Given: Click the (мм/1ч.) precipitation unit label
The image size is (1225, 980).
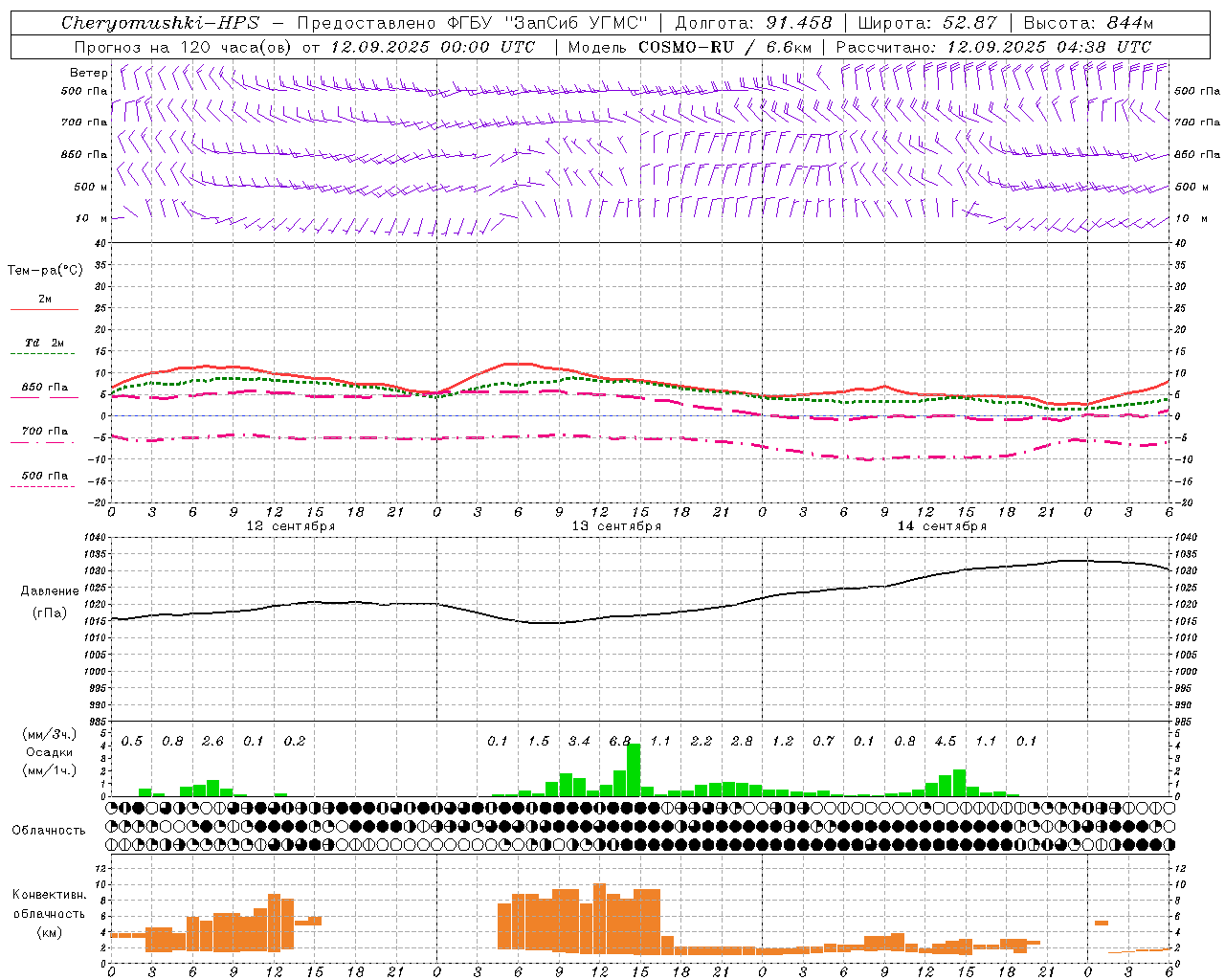Looking at the screenshot, I should (x=49, y=770).
